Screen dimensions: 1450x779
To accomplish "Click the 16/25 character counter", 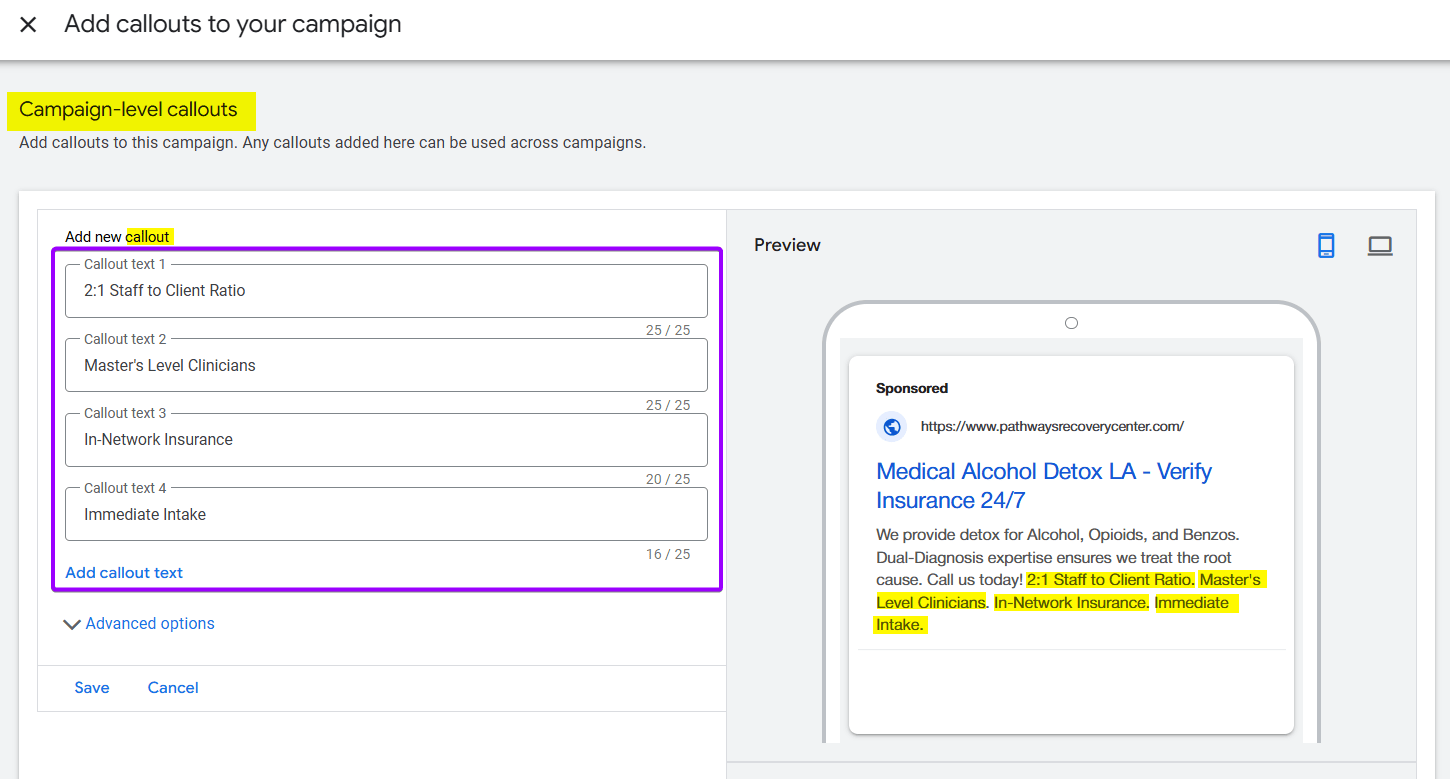I will click(x=668, y=553).
